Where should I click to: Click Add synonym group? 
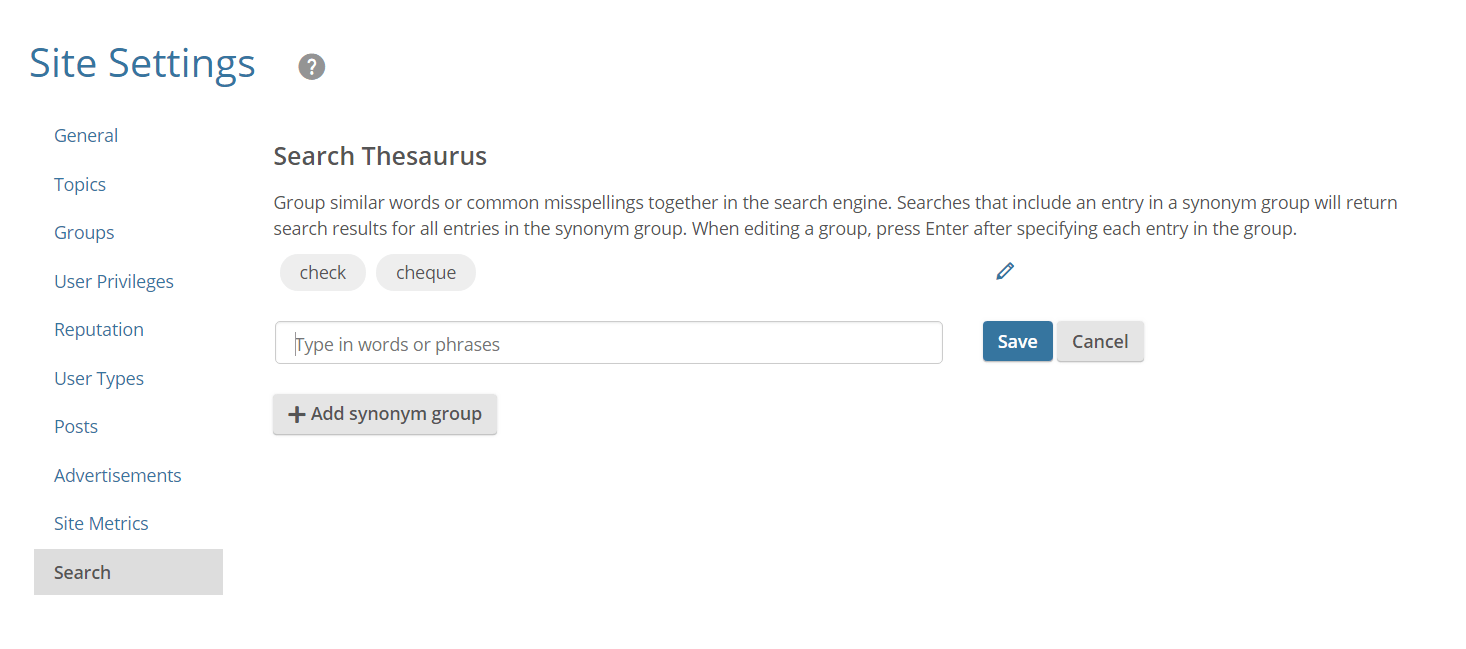tap(384, 414)
